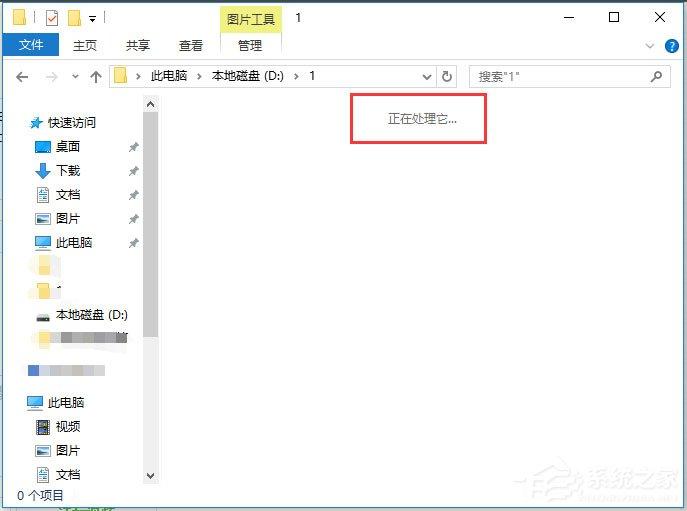The image size is (687, 511).
Task: Select 快速访问 in the navigation pane
Action: (x=72, y=123)
